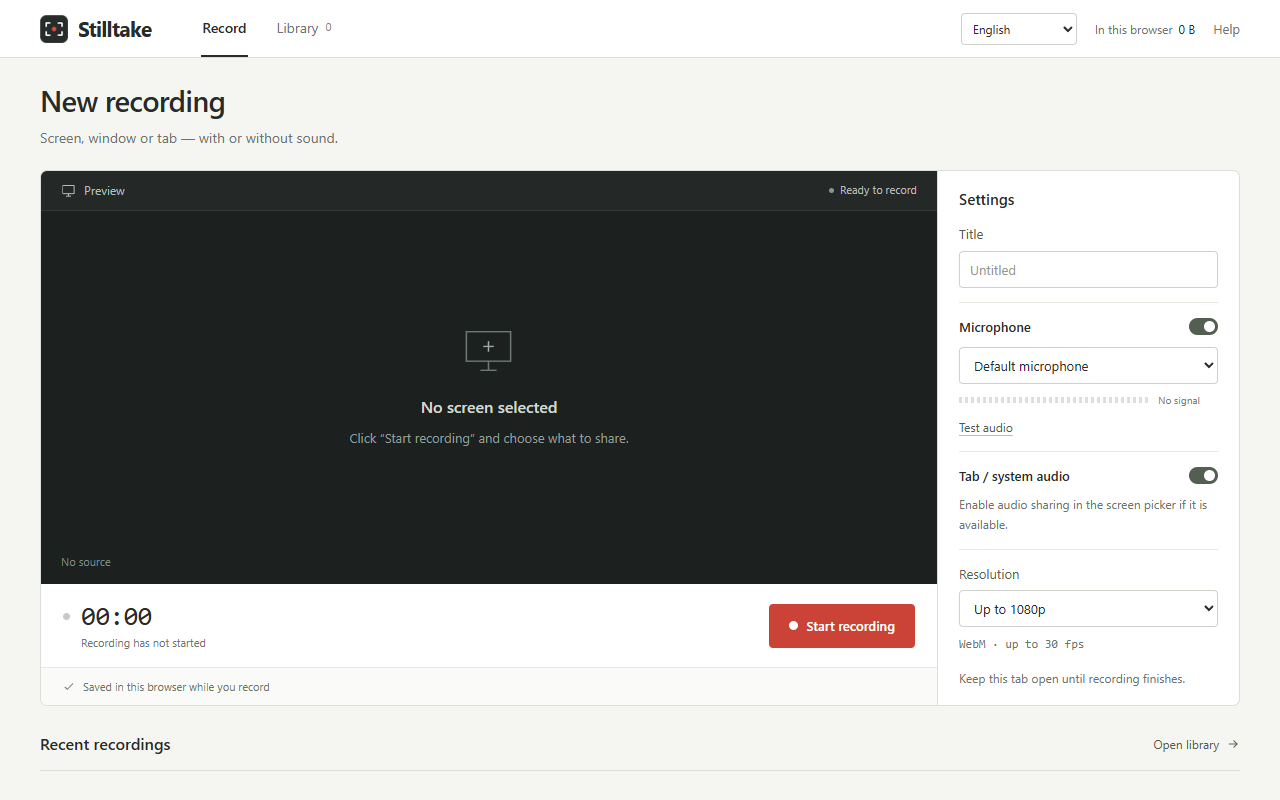This screenshot has width=1280, height=800.
Task: Click the Preview monitor icon
Action: (68, 191)
